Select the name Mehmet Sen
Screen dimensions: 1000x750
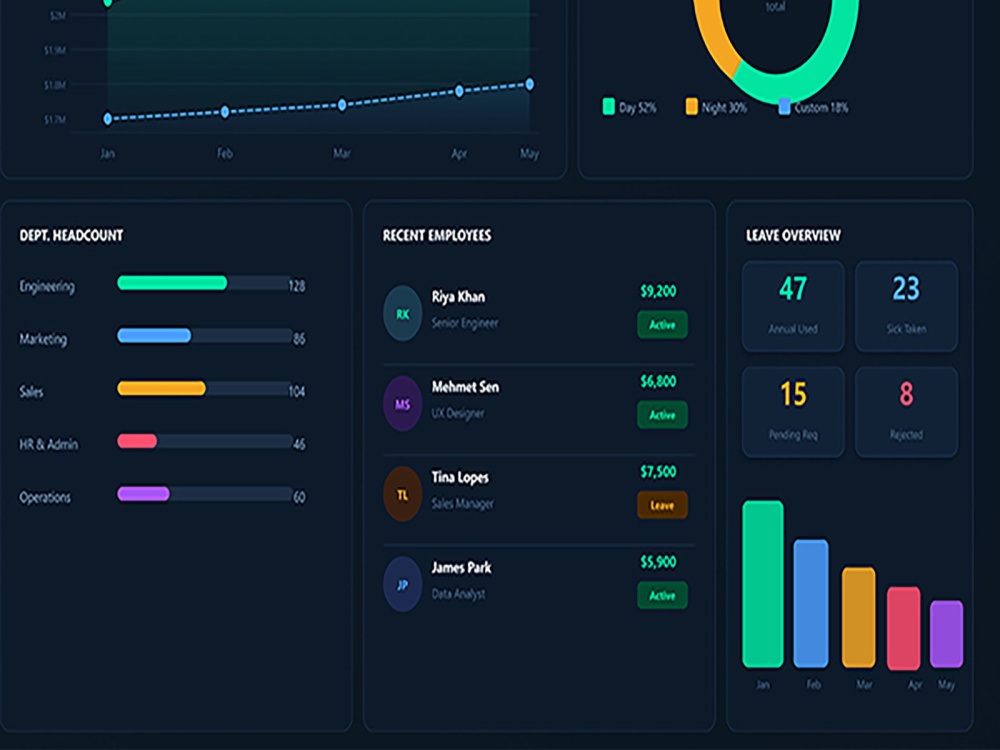tap(466, 387)
